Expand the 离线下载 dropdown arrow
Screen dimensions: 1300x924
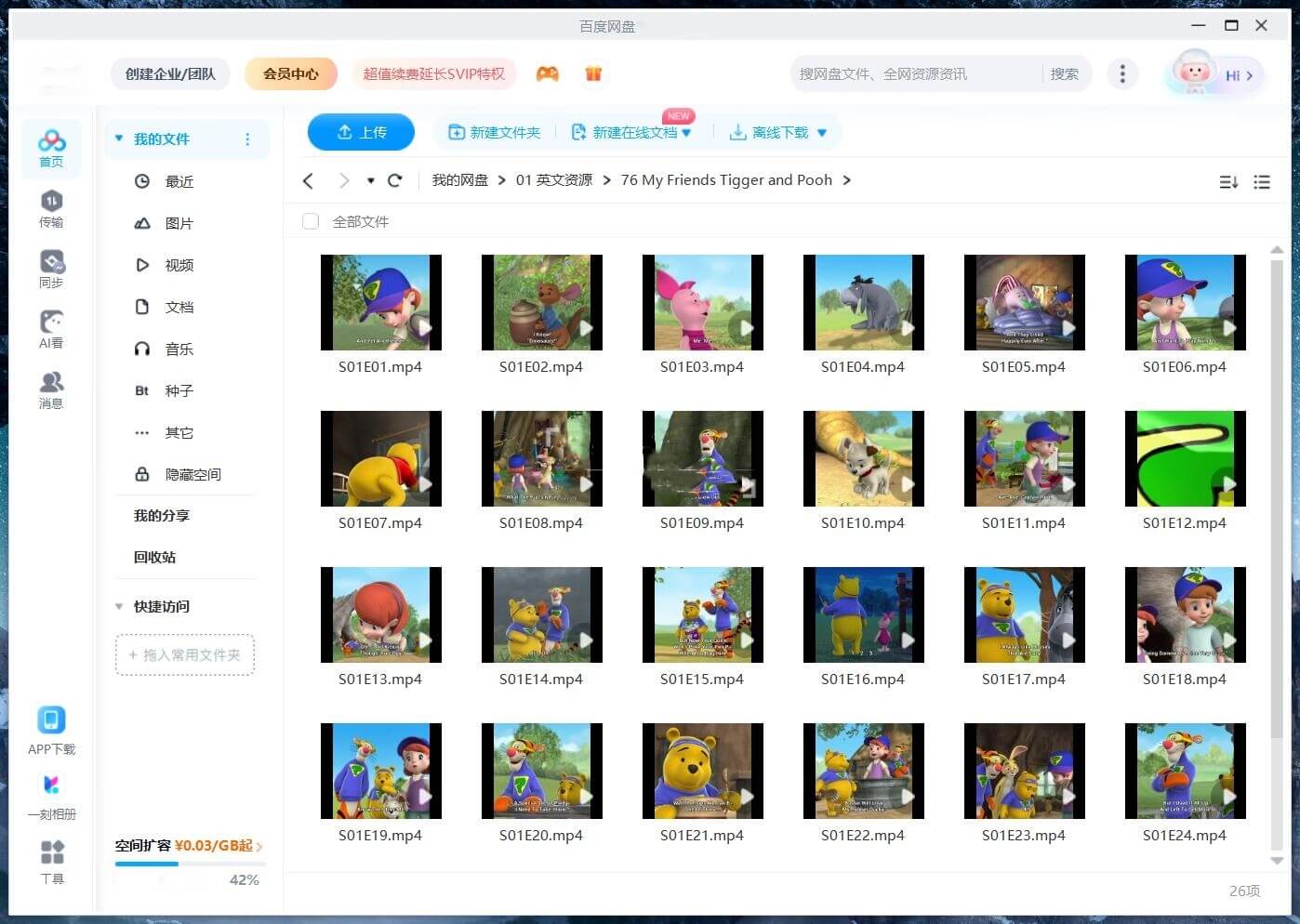point(822,133)
